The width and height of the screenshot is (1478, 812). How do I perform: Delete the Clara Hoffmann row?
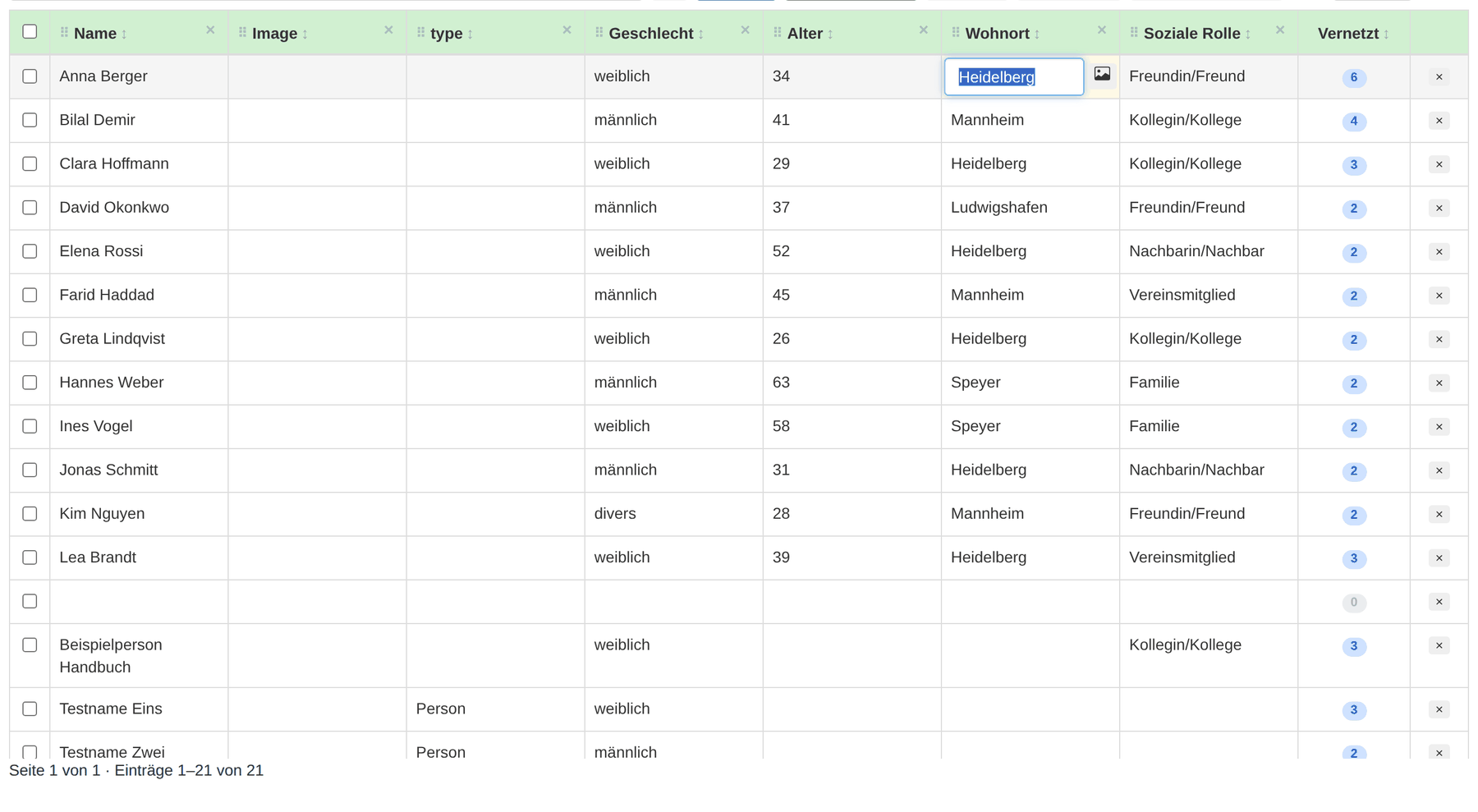click(x=1439, y=164)
